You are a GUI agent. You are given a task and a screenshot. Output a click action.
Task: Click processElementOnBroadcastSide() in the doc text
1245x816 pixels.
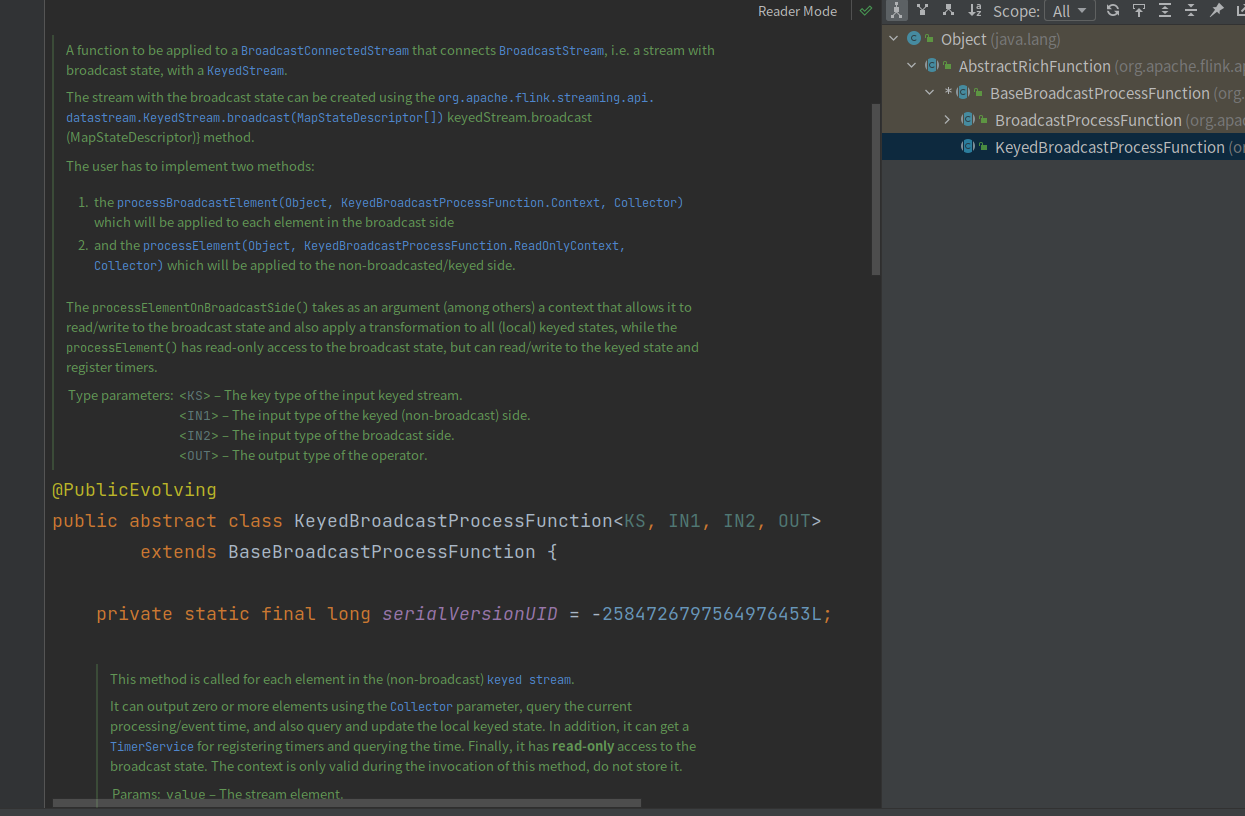point(201,308)
